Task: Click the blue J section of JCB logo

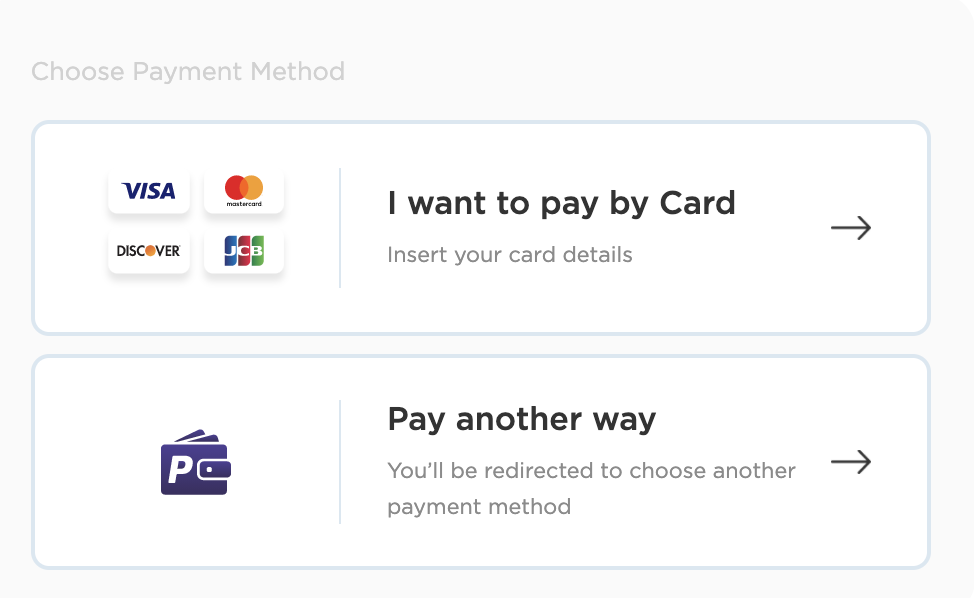Action: point(230,251)
